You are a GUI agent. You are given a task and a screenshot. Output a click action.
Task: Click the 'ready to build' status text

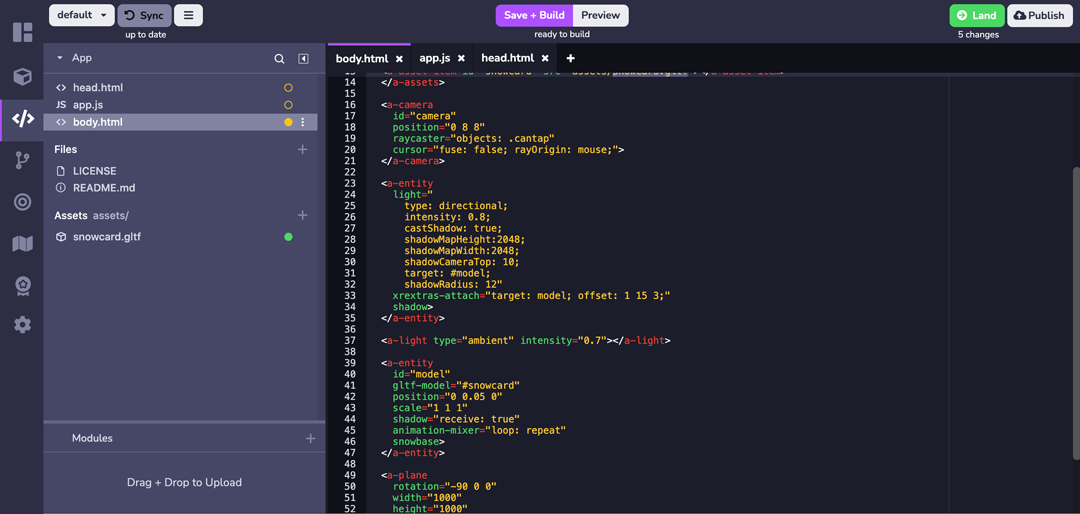[x=562, y=34]
